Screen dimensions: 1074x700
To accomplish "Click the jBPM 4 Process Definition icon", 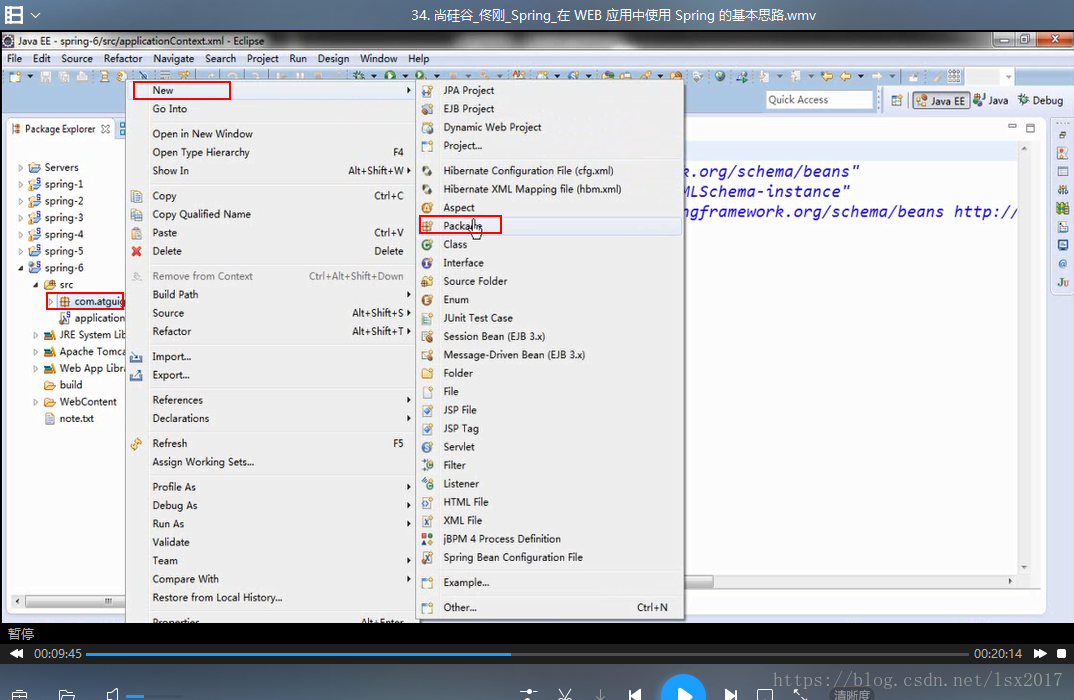I will pos(427,540).
